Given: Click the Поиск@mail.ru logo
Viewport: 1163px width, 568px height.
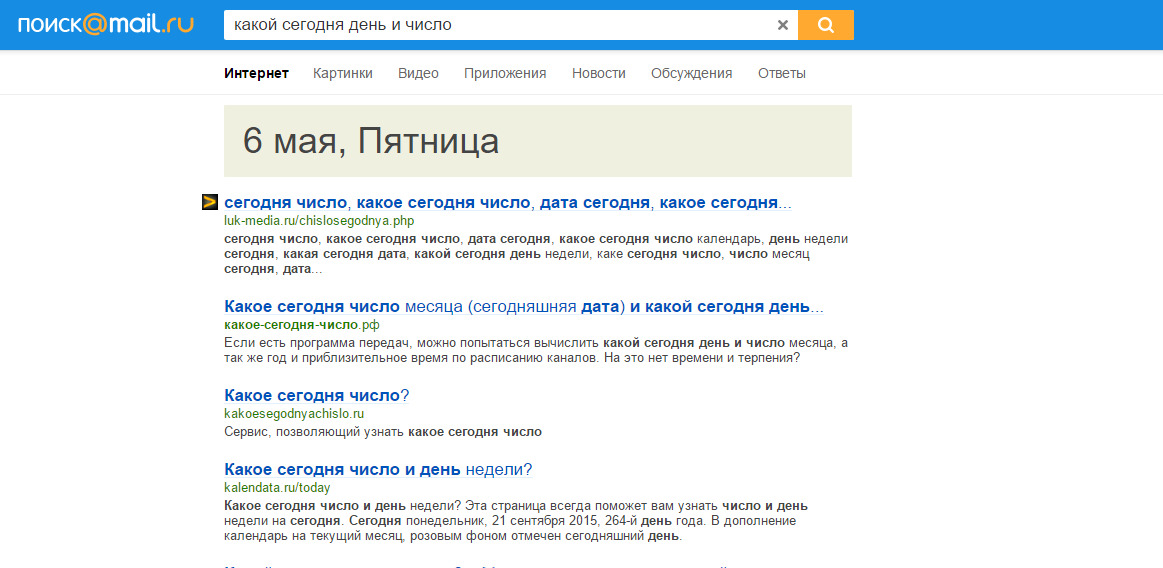Looking at the screenshot, I should click(x=105, y=24).
